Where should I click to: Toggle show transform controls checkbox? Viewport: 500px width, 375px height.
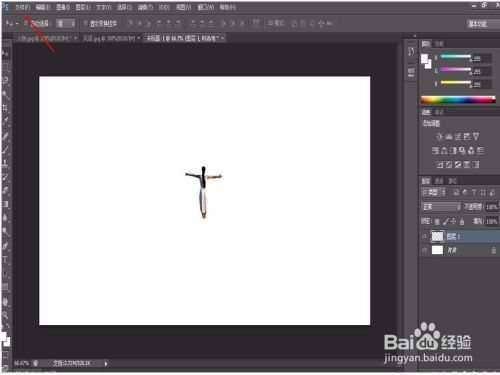click(x=86, y=23)
